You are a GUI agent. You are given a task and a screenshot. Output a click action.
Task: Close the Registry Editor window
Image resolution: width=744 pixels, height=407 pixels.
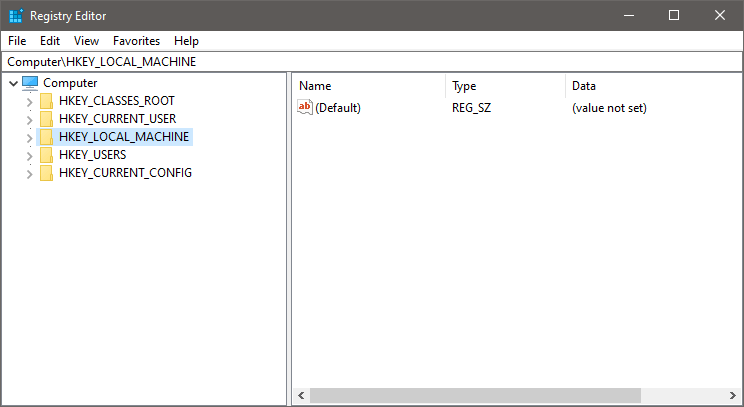pos(720,16)
